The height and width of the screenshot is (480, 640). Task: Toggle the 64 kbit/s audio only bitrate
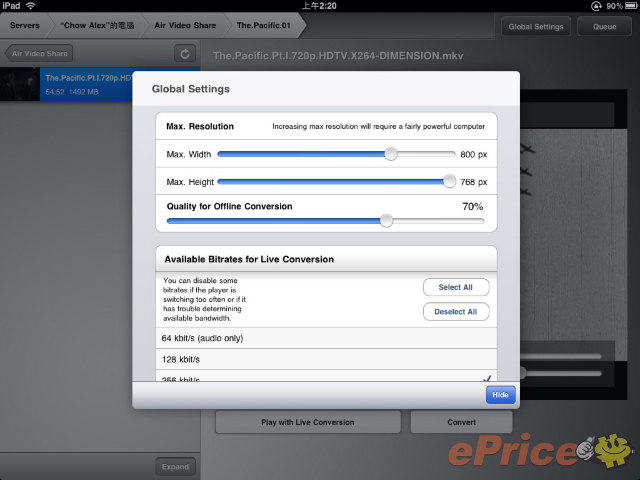tap(325, 338)
